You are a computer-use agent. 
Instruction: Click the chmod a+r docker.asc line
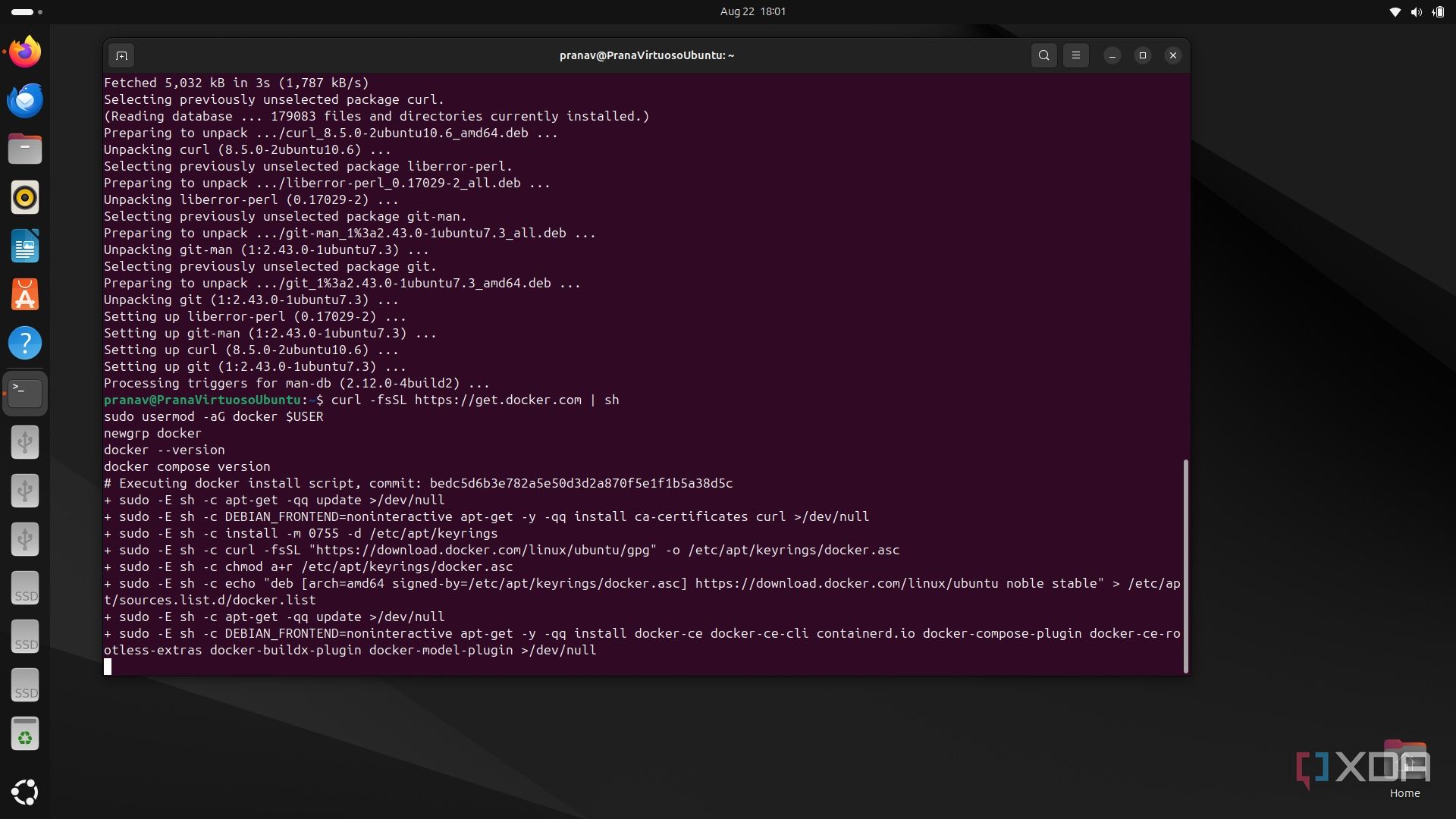click(x=308, y=566)
